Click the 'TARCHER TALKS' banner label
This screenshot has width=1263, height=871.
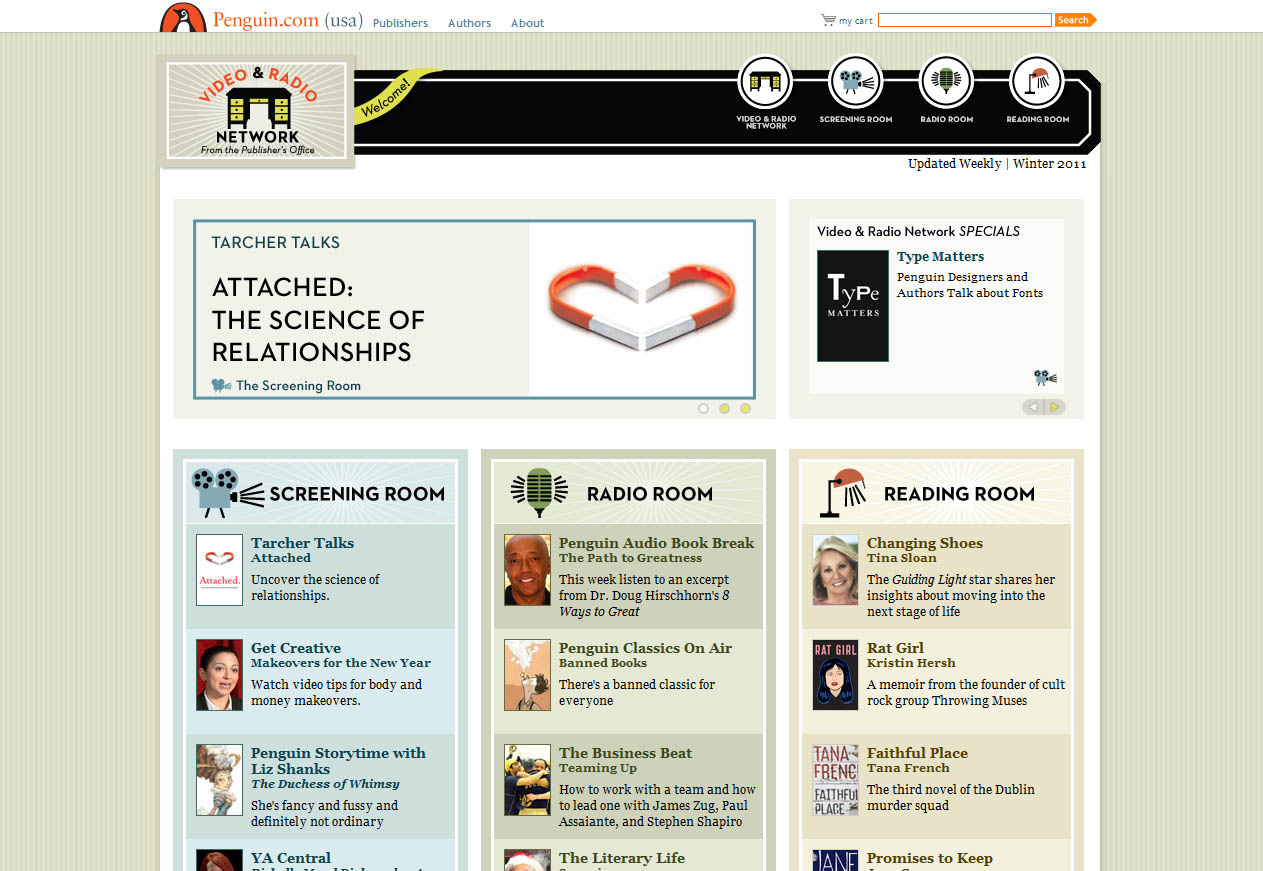[x=276, y=242]
